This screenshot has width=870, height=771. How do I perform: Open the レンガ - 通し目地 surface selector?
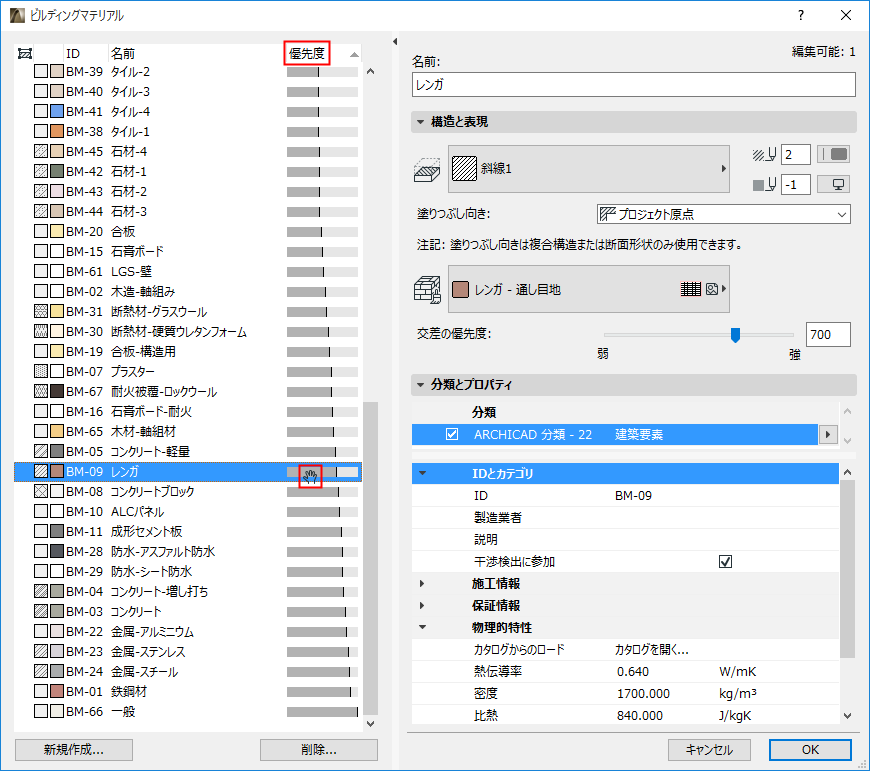589,290
